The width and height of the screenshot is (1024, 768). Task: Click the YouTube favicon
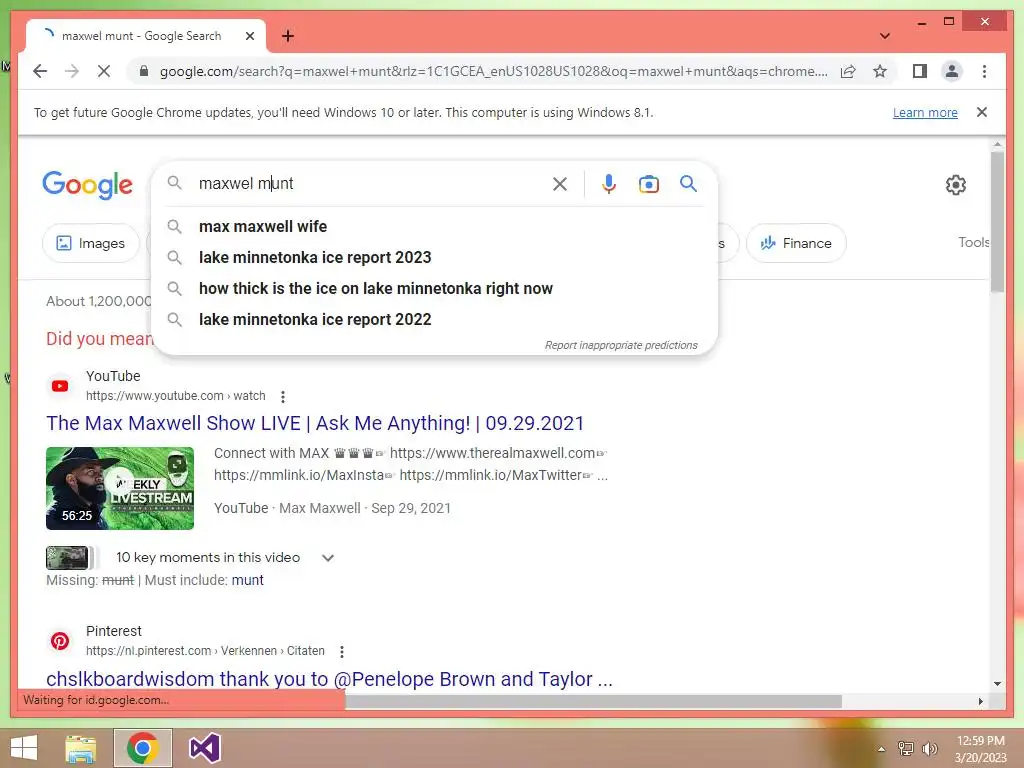click(59, 386)
